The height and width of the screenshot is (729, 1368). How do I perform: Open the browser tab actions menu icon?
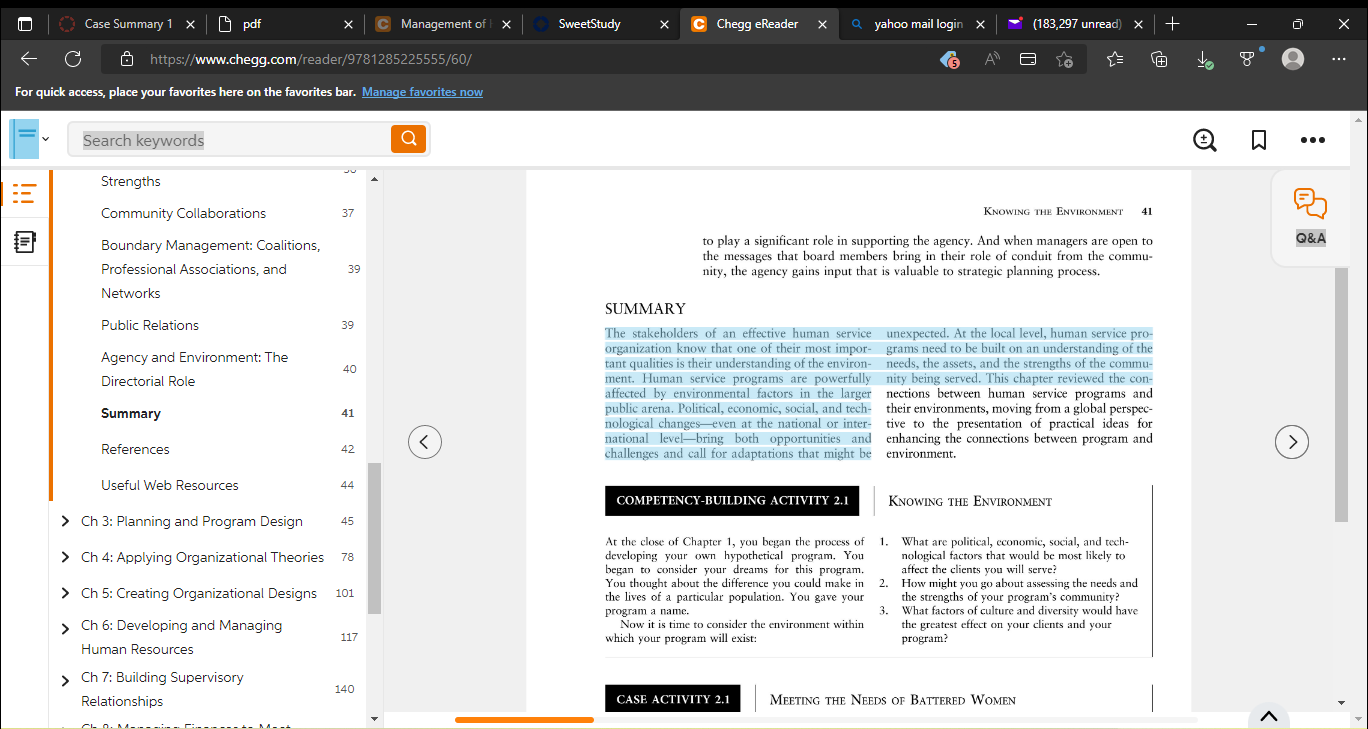(x=24, y=23)
